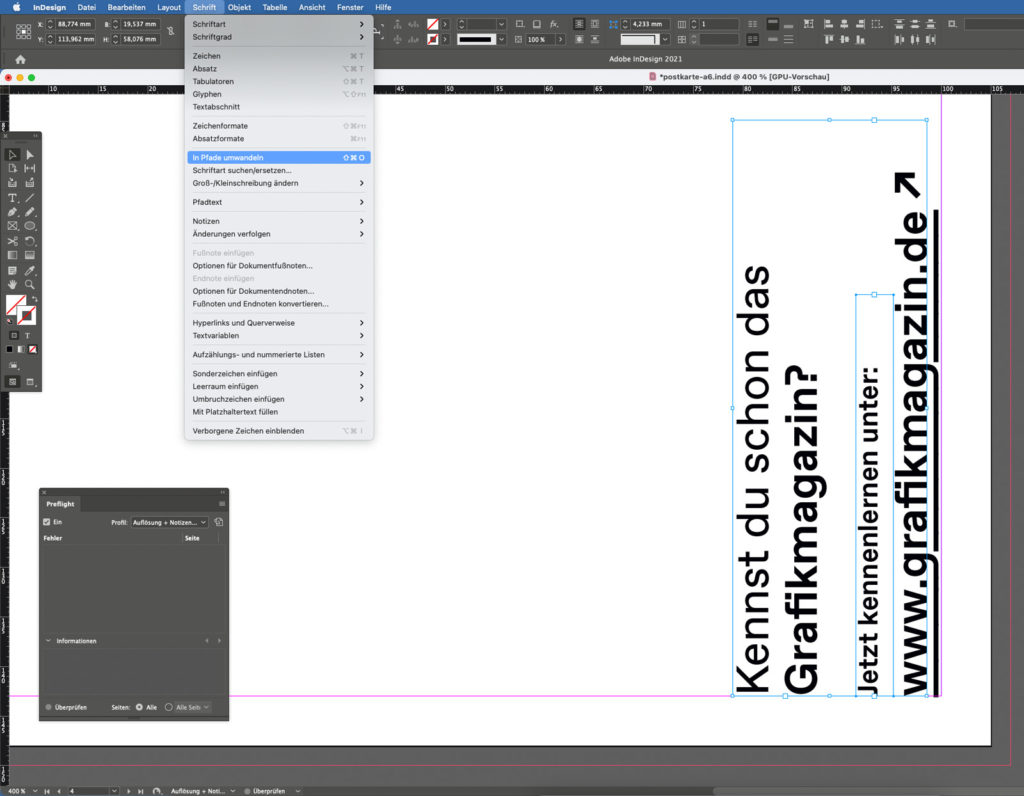Toggle formatting affects container button
Screen dimensions: 1024x796
pos(14,335)
